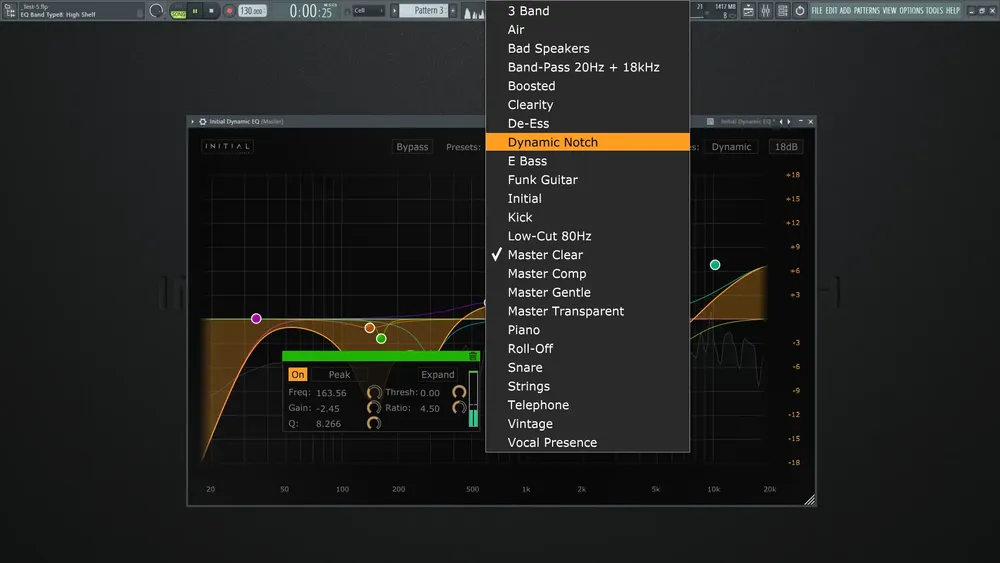Open the mixer from the top toolbar
This screenshot has width=1000, height=563.
click(765, 11)
